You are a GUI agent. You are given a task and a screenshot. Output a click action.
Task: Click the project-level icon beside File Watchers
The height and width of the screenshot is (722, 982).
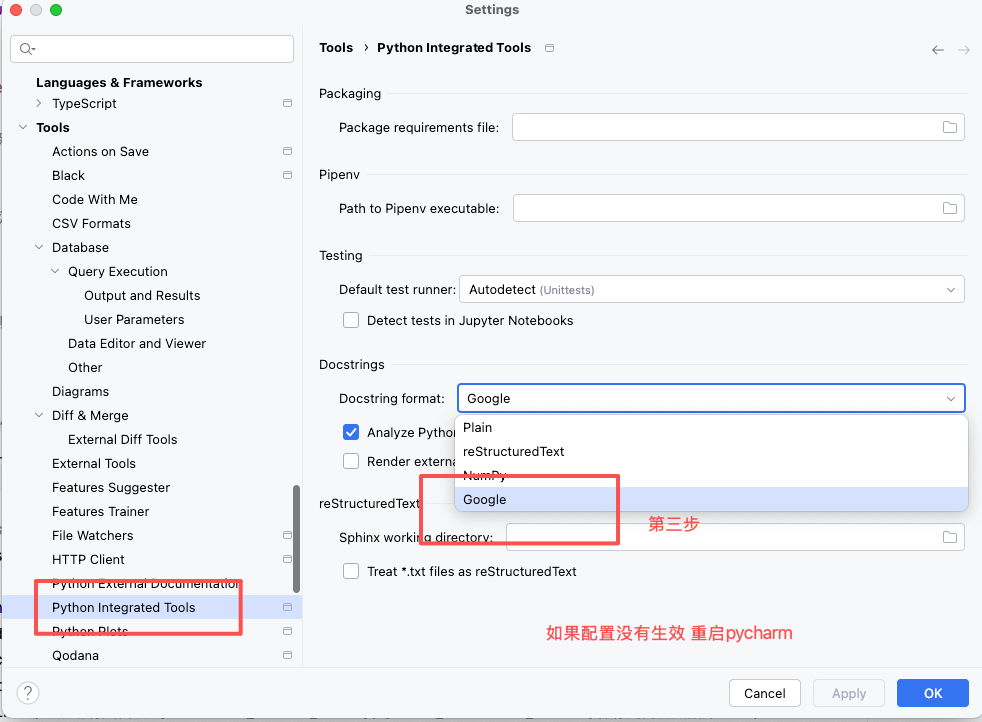(x=287, y=535)
